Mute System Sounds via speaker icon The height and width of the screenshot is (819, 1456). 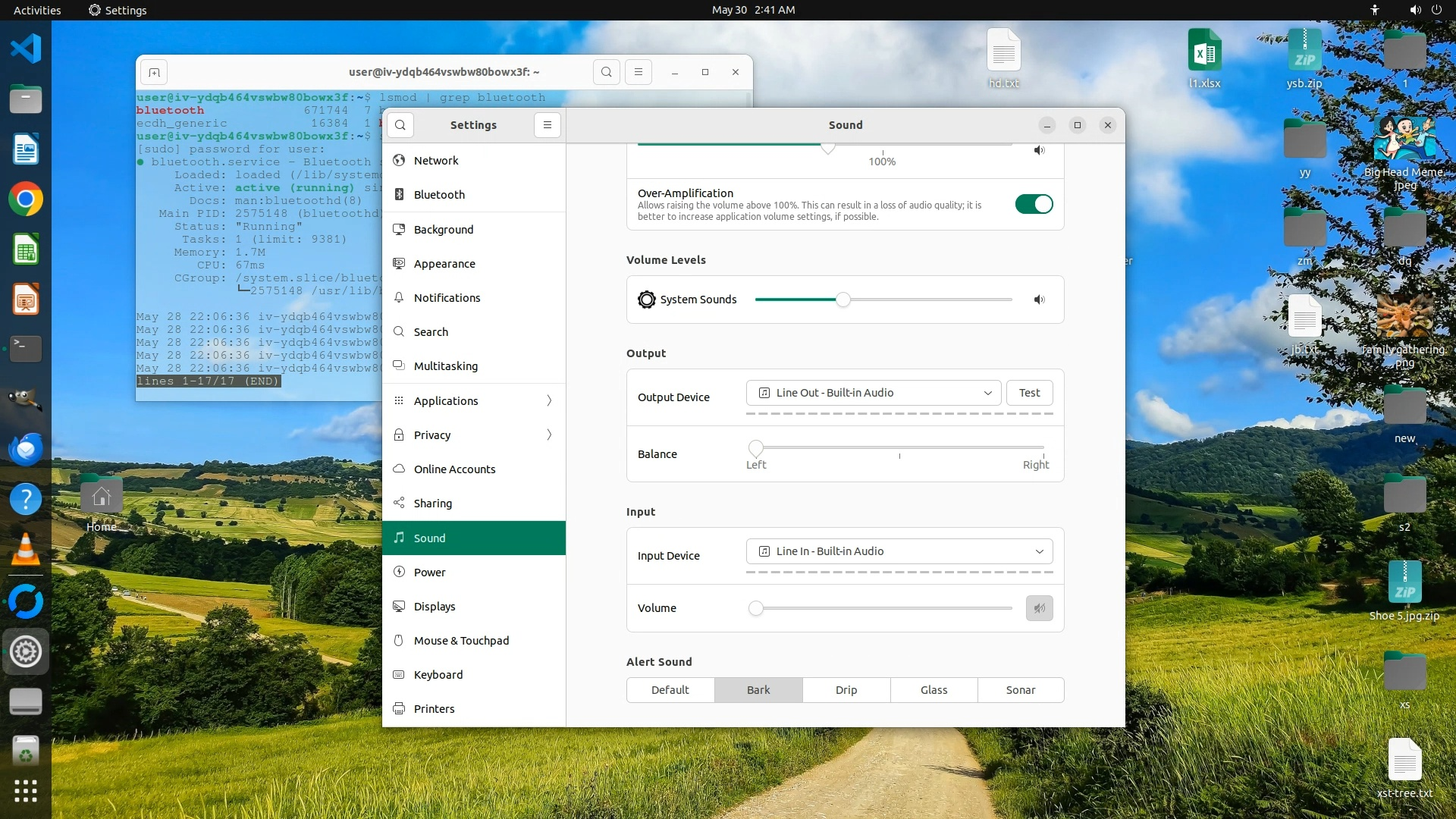point(1039,300)
